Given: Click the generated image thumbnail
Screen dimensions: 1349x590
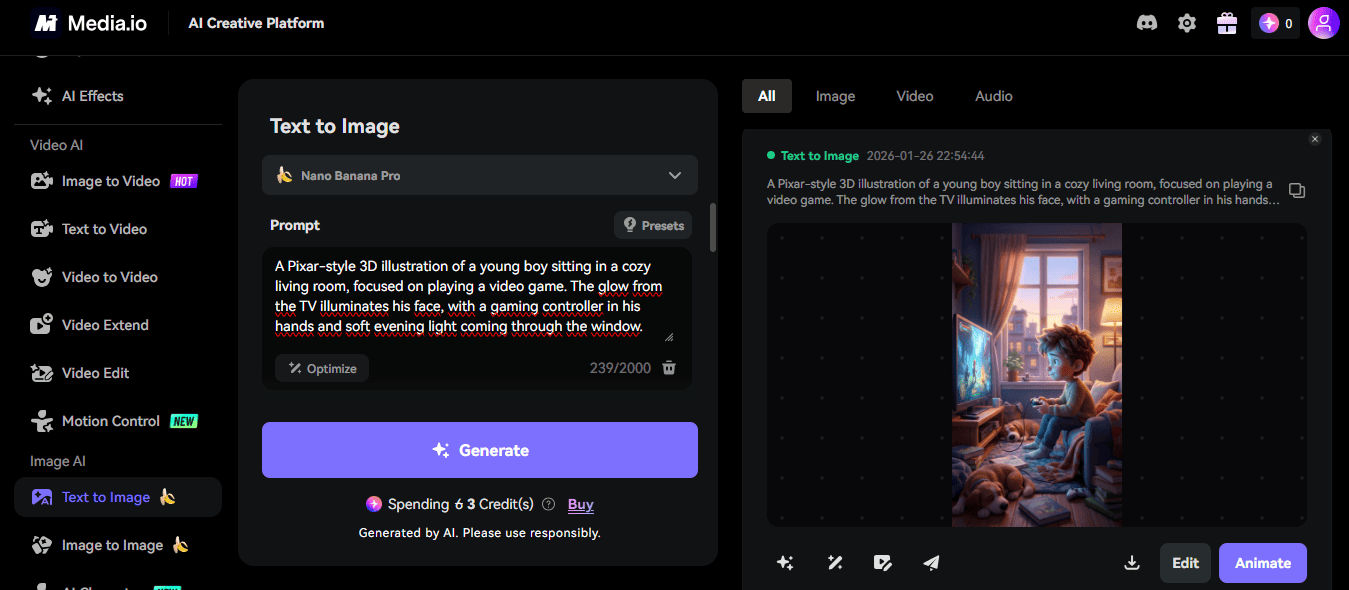Looking at the screenshot, I should pyautogui.click(x=1036, y=375).
